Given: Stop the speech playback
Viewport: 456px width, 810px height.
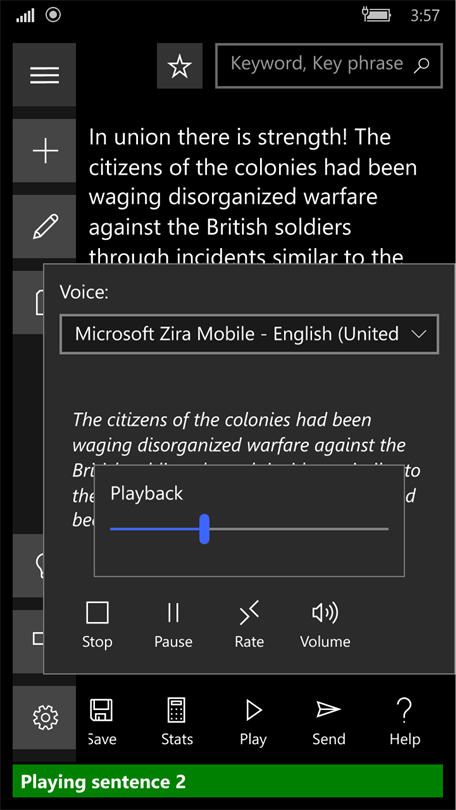Looking at the screenshot, I should (x=97, y=625).
